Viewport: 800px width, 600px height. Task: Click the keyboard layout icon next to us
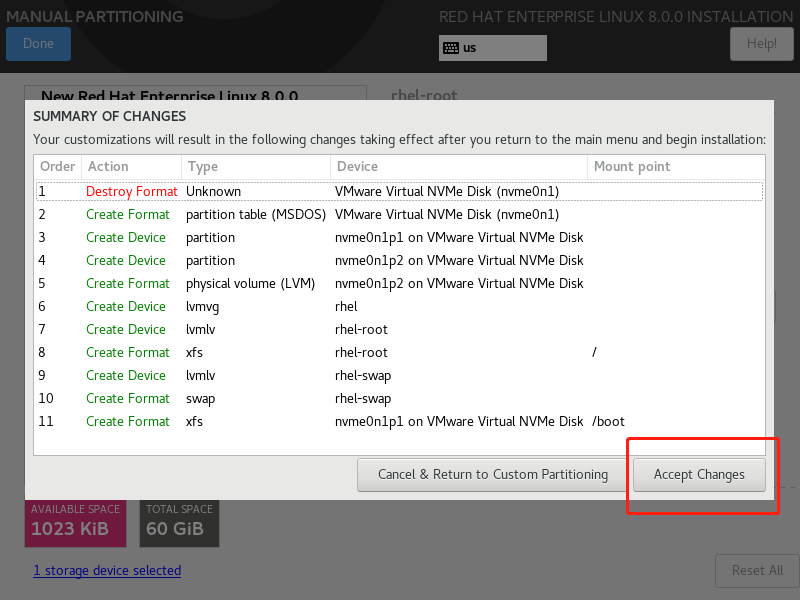[451, 48]
